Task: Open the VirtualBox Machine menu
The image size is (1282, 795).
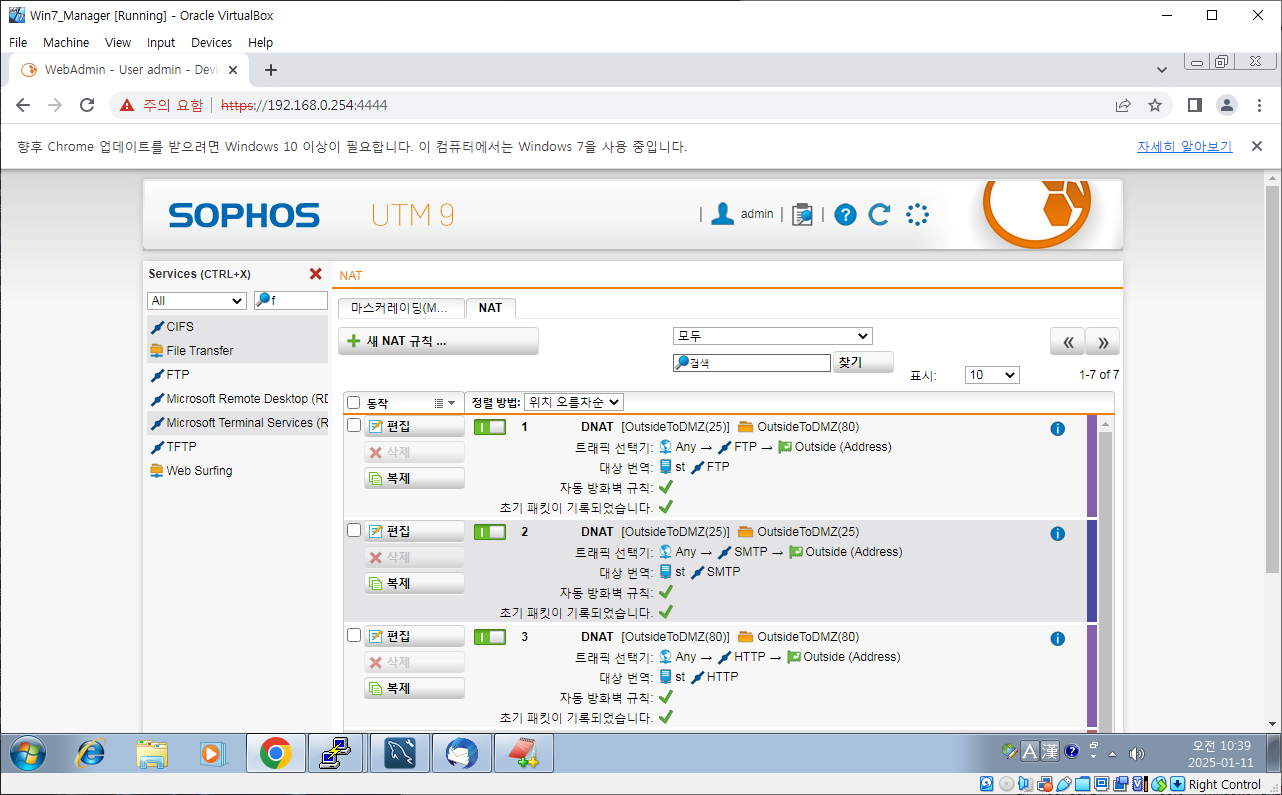Action: [66, 43]
